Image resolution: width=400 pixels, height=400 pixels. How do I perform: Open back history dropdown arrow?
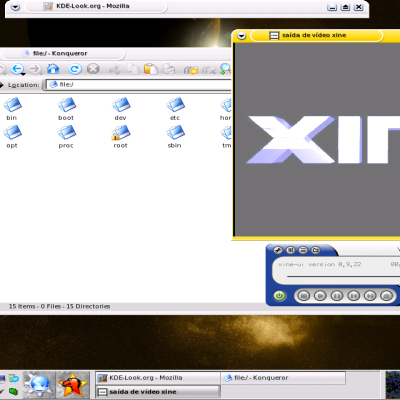tap(23, 74)
